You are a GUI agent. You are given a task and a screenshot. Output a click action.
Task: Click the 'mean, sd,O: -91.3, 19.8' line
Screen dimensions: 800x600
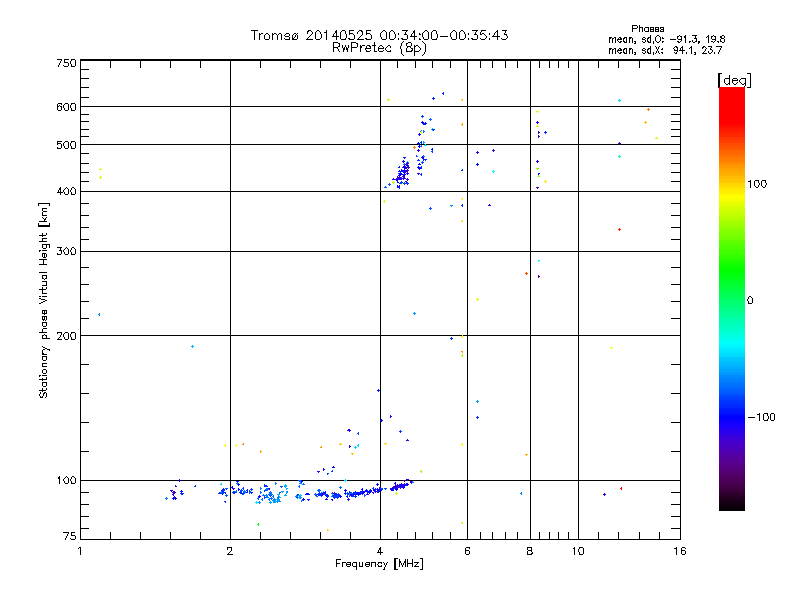666,39
